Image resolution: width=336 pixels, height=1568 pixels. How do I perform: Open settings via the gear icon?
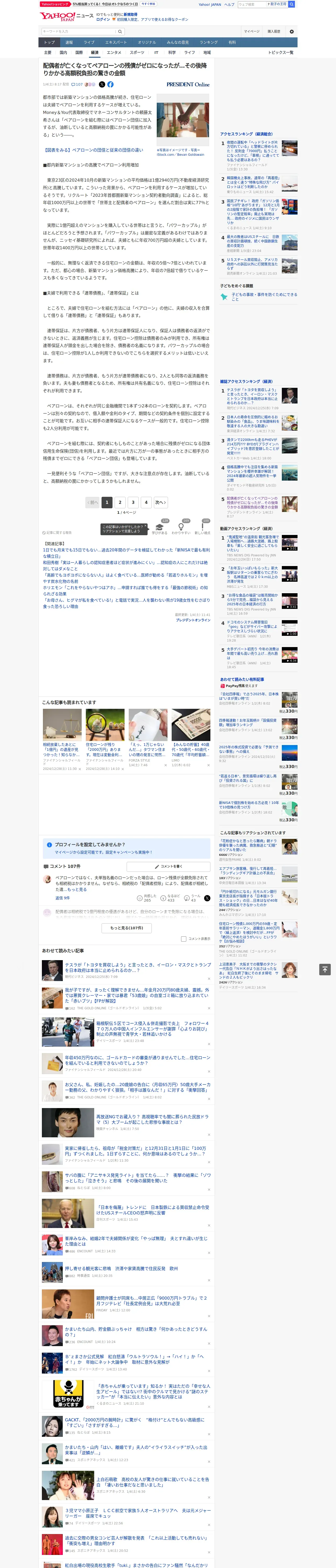(x=292, y=31)
